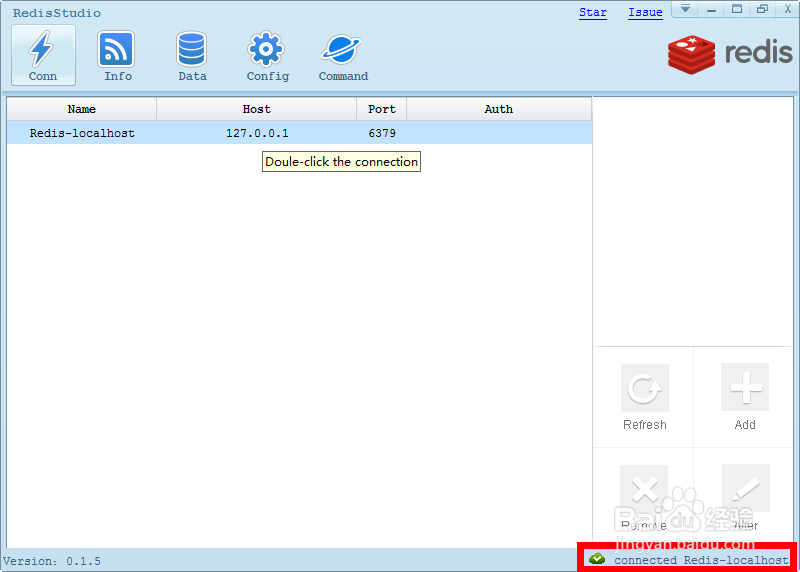
Task: Click the 6379 port cell
Action: coord(382,133)
